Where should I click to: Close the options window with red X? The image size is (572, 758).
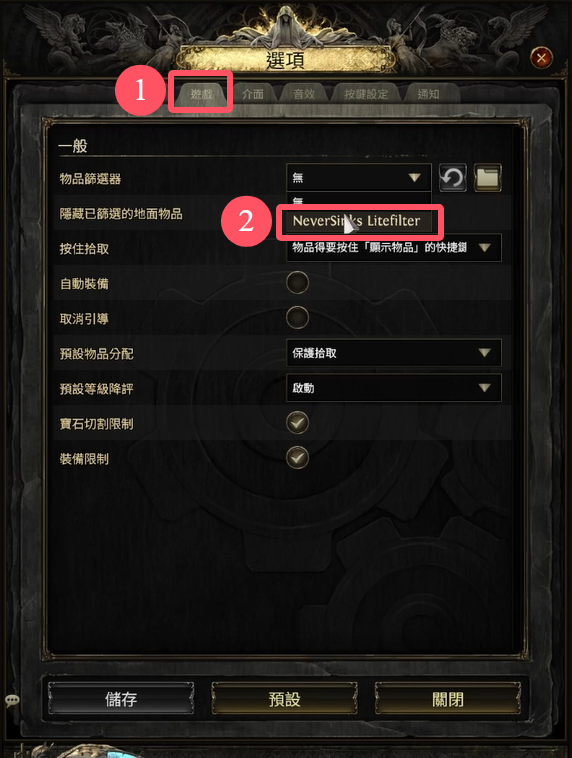point(541,58)
